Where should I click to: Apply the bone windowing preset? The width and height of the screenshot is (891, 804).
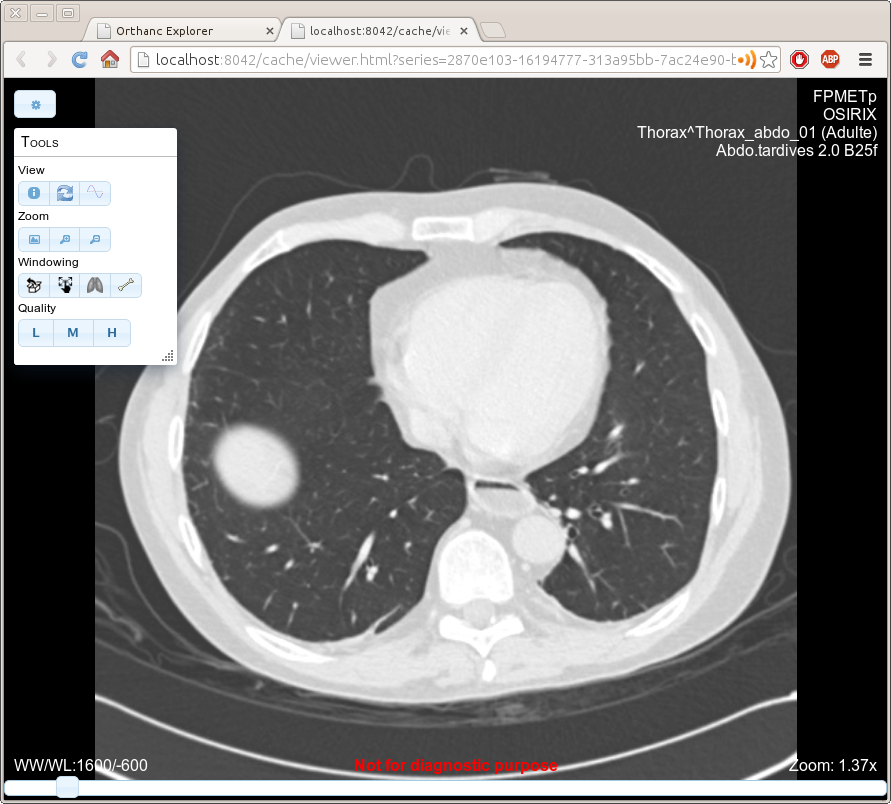pos(126,285)
